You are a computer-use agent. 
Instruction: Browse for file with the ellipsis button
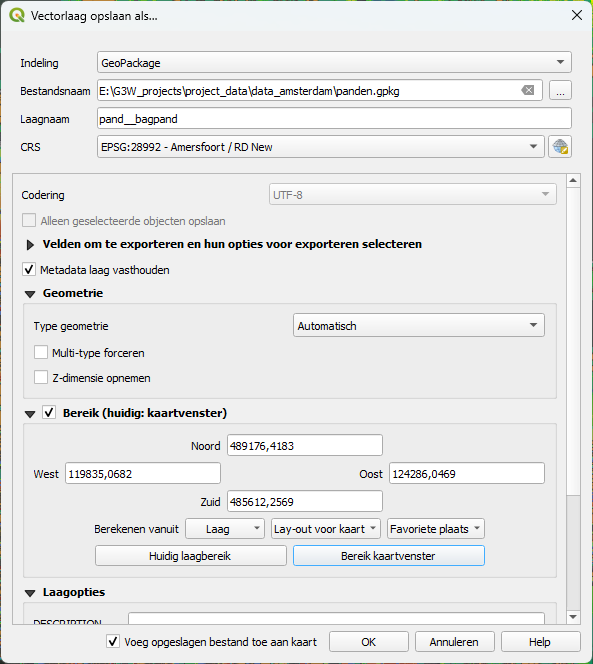pyautogui.click(x=560, y=91)
